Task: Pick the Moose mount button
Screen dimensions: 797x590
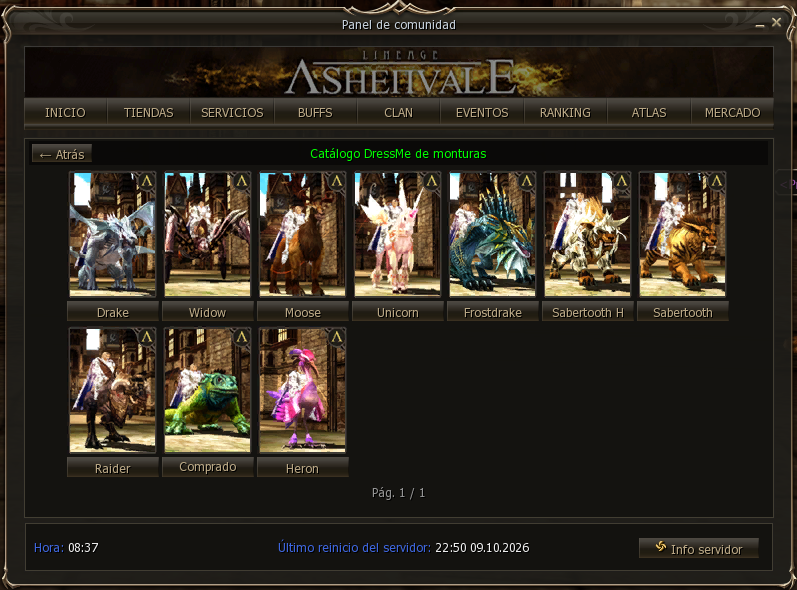Action: [302, 312]
